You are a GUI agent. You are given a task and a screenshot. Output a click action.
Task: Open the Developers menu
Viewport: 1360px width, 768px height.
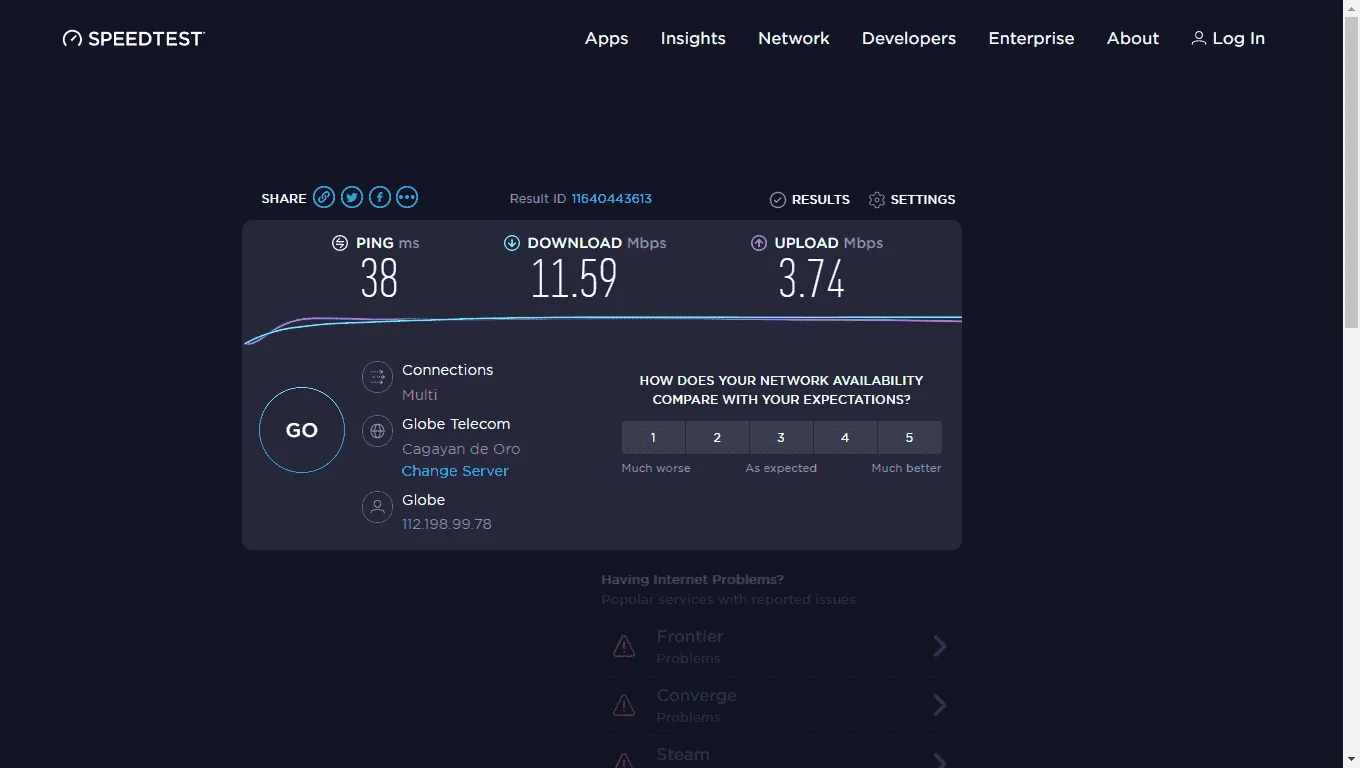(909, 38)
